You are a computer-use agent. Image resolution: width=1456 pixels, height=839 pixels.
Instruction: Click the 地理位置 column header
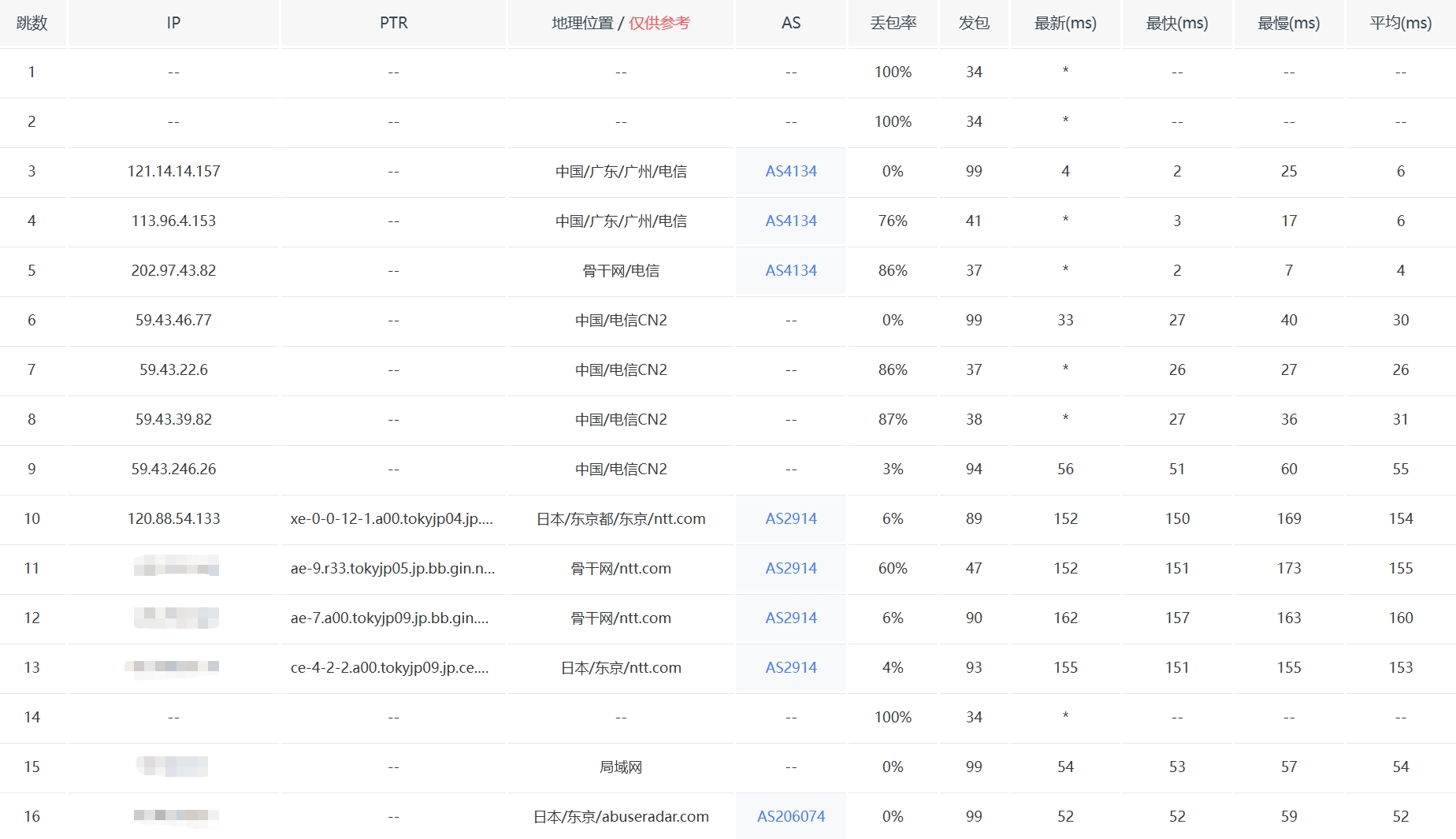[x=582, y=23]
